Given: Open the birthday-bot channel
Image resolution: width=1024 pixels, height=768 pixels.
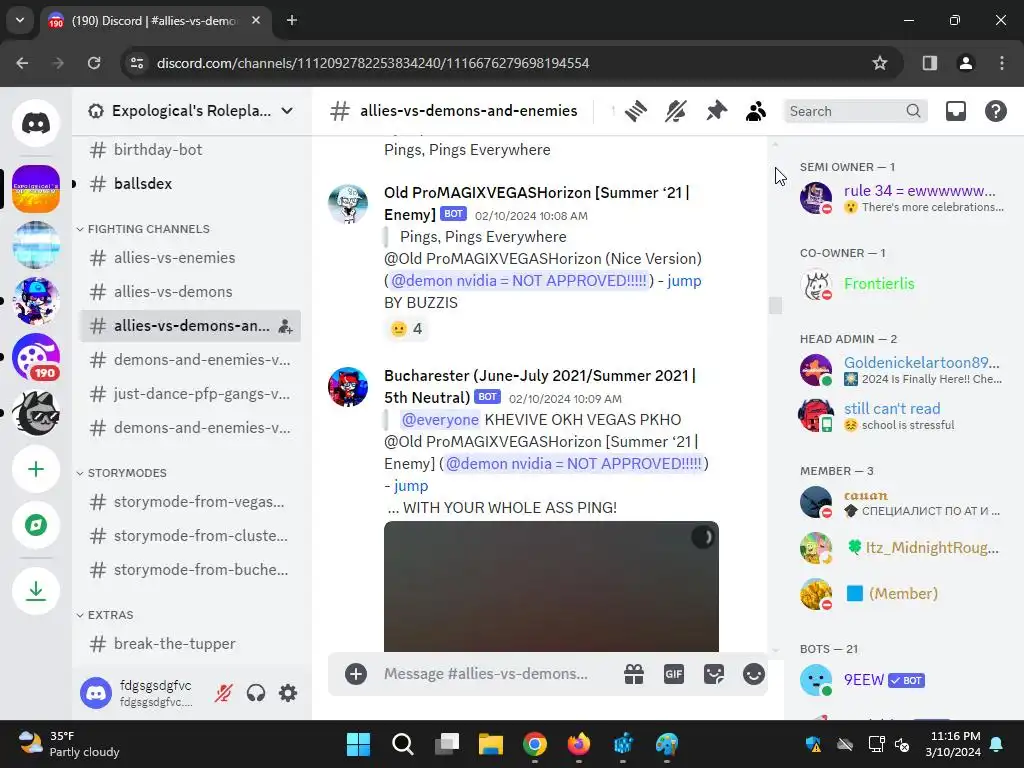Looking at the screenshot, I should pyautogui.click(x=189, y=150).
